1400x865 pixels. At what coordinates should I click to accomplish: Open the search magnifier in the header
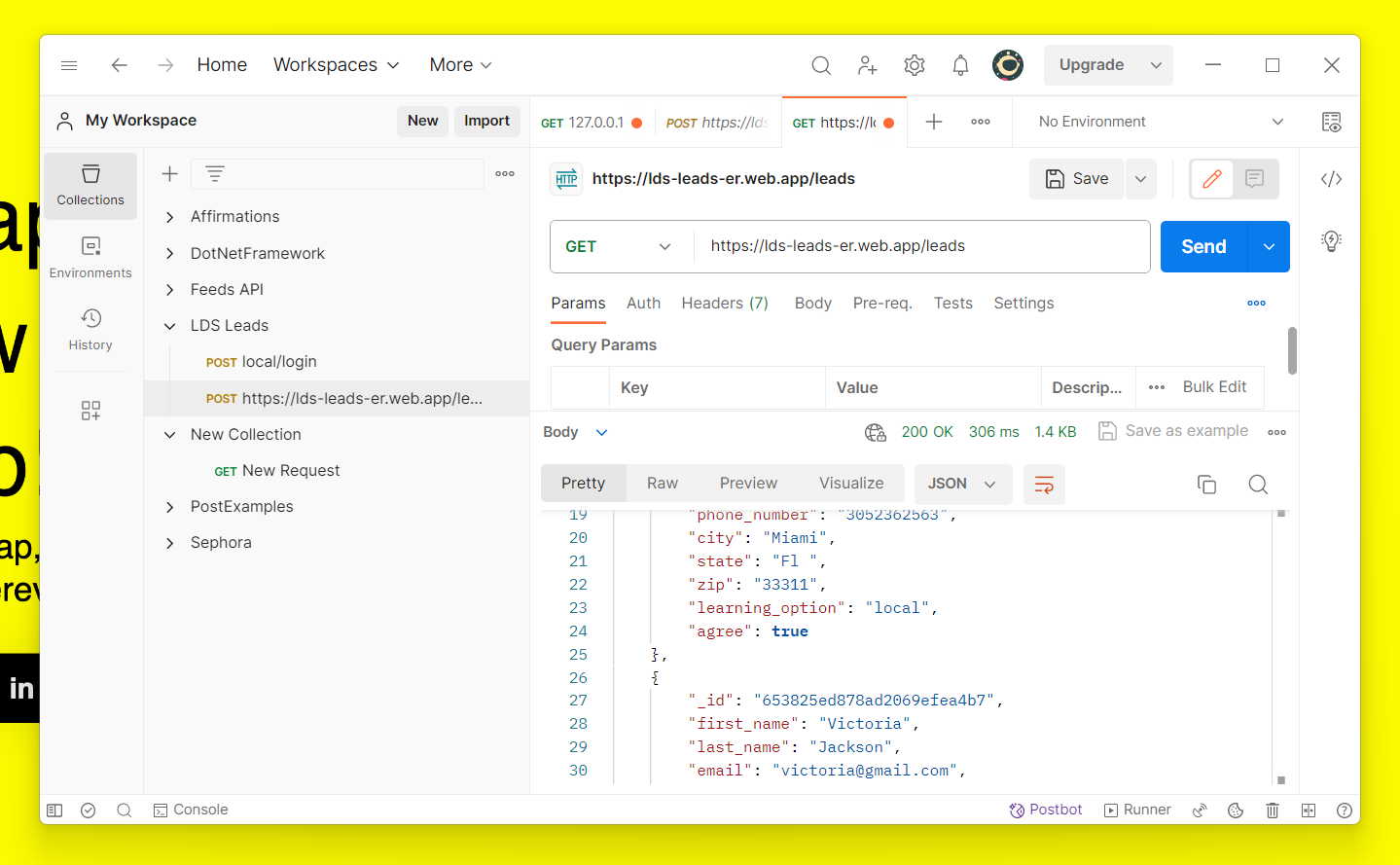[821, 65]
